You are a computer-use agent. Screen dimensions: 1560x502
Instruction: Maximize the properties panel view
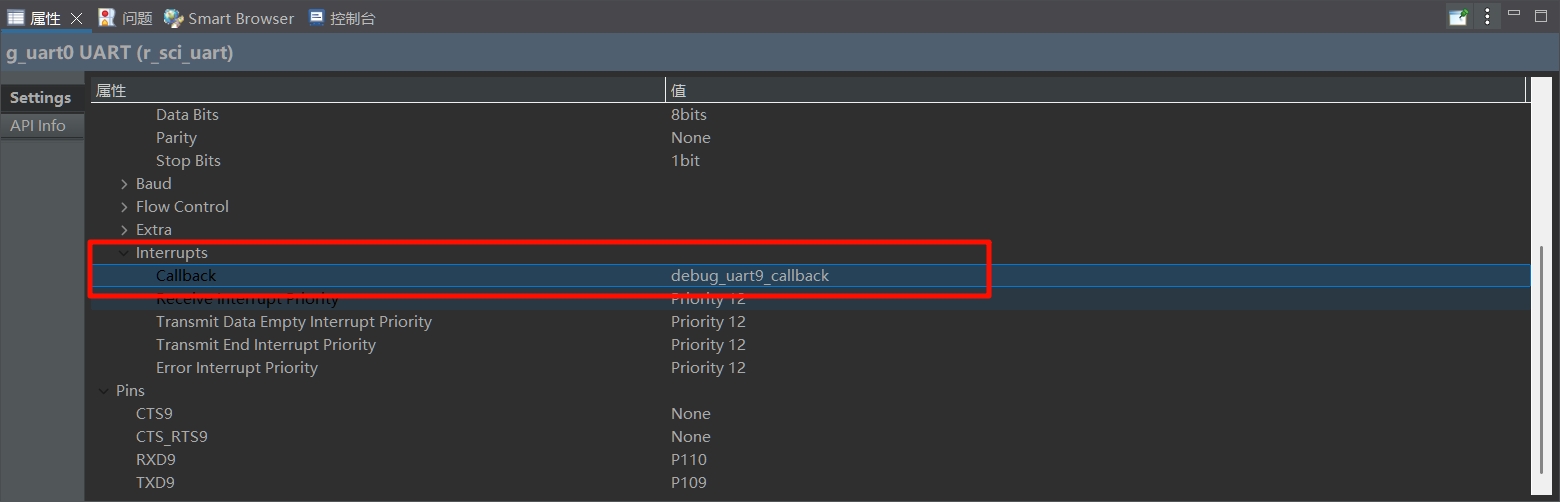click(x=1541, y=14)
